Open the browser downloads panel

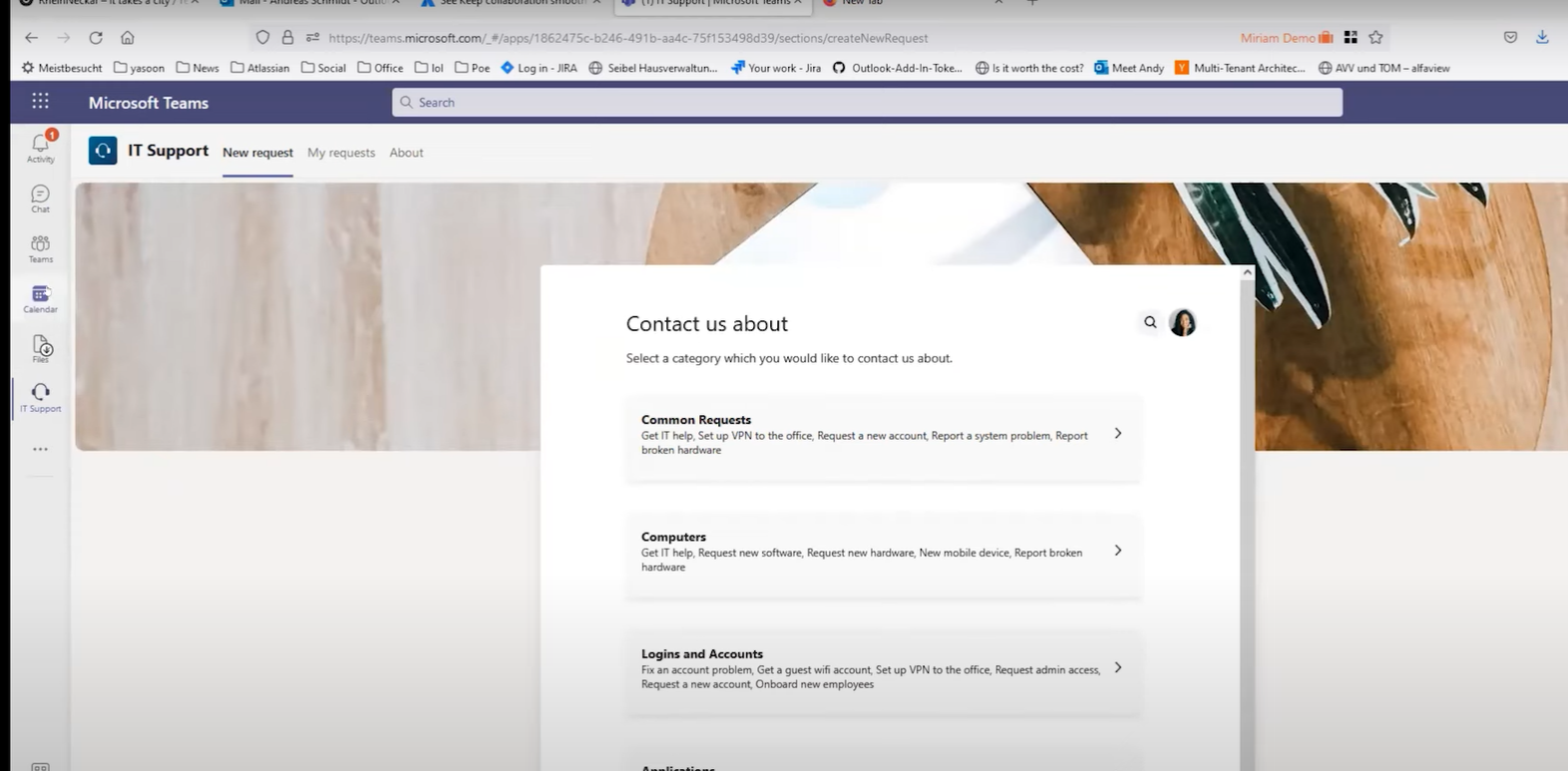click(x=1542, y=38)
